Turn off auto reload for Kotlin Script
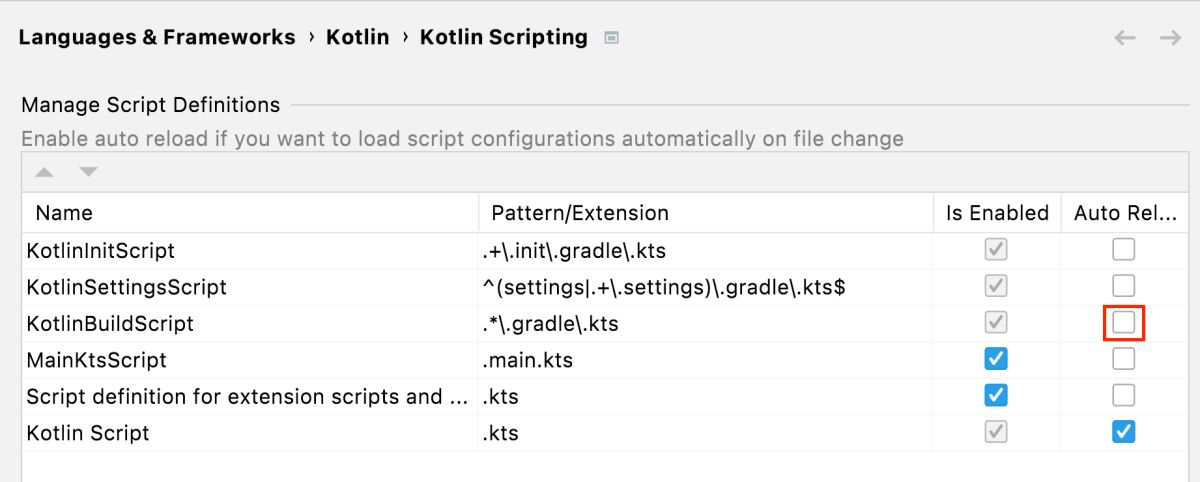The image size is (1200, 482). coord(1124,432)
